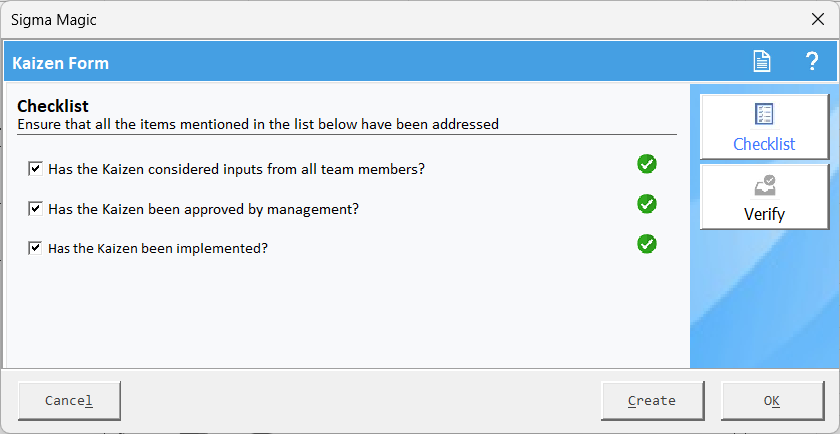Click the Sigma Magic title bar text

pos(55,19)
